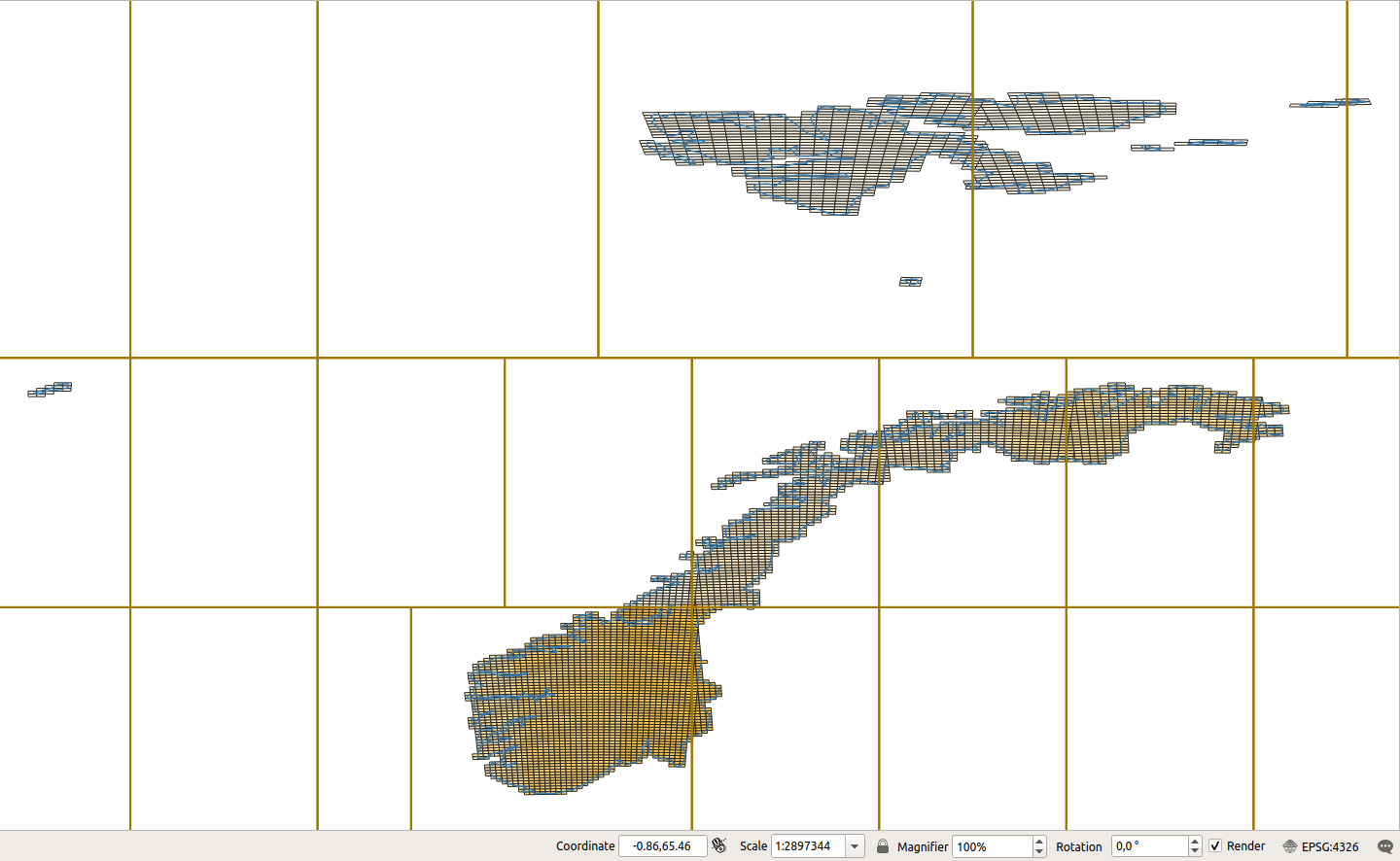
Task: Increase Magnifier with its up stepper arrow
Action: pos(1039,840)
